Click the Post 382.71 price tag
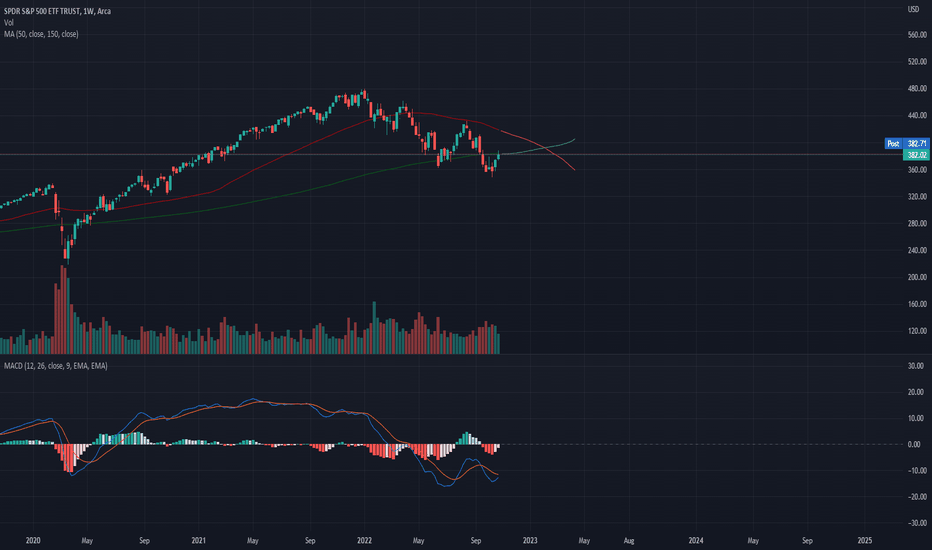932x550 pixels. pos(906,143)
